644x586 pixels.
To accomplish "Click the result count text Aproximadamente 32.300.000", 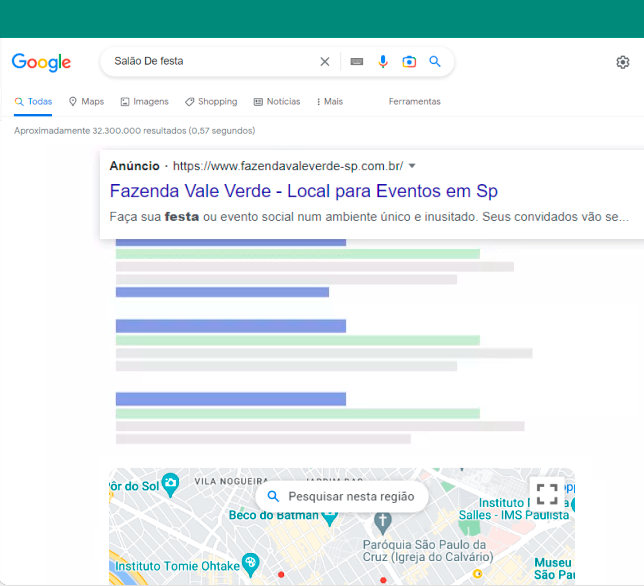I will pos(134,131).
